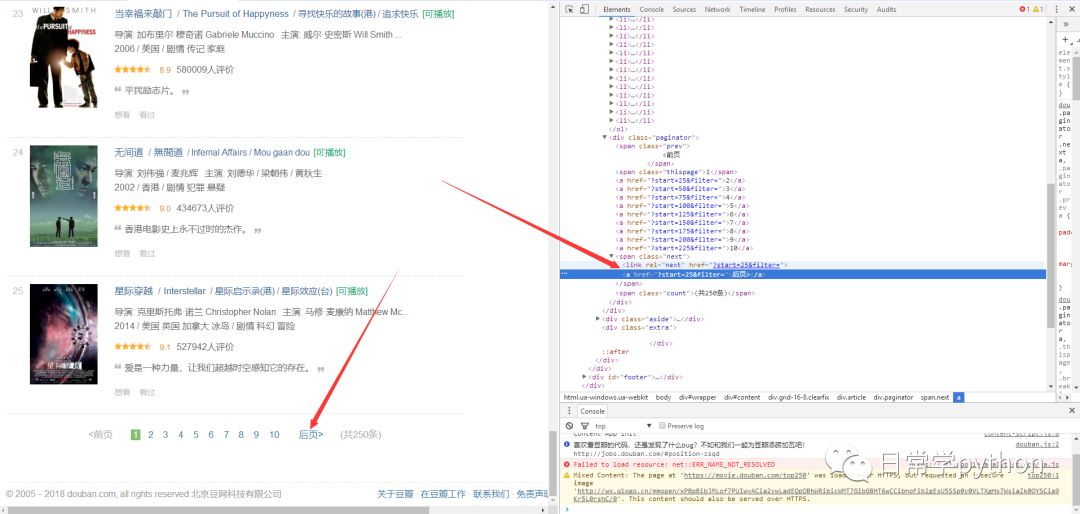Add new style rule plus icon

pos(1065,40)
